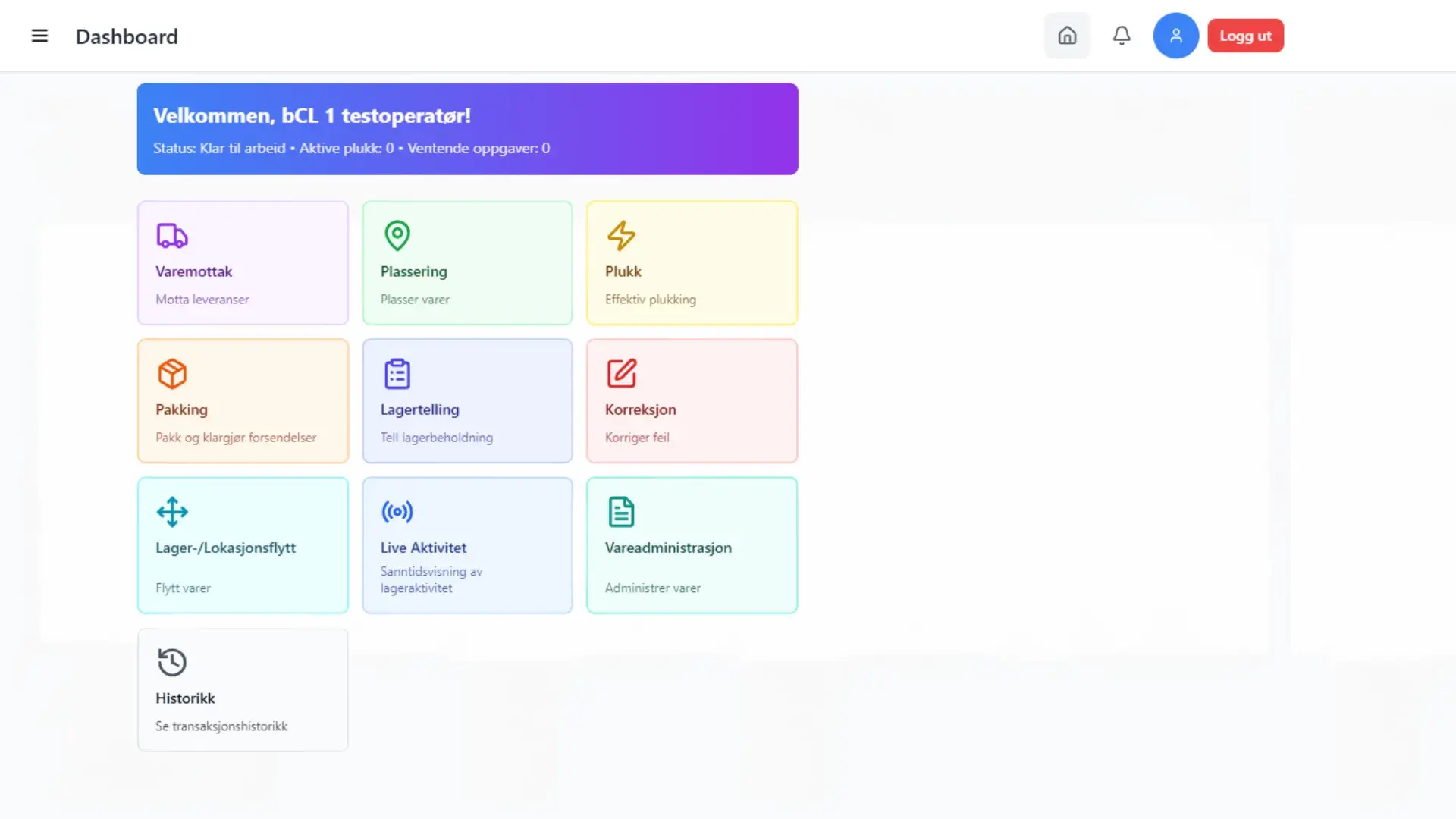Open notifications bell
The height and width of the screenshot is (819, 1456).
pyautogui.click(x=1122, y=36)
